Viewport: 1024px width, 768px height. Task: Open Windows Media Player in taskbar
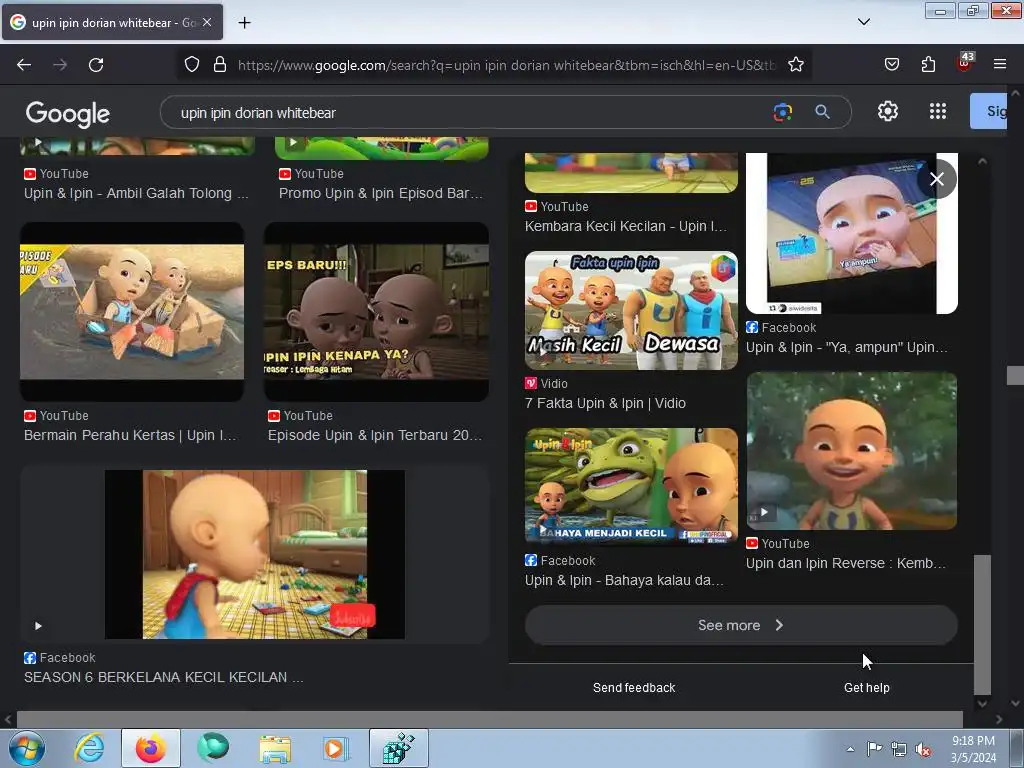[x=336, y=748]
